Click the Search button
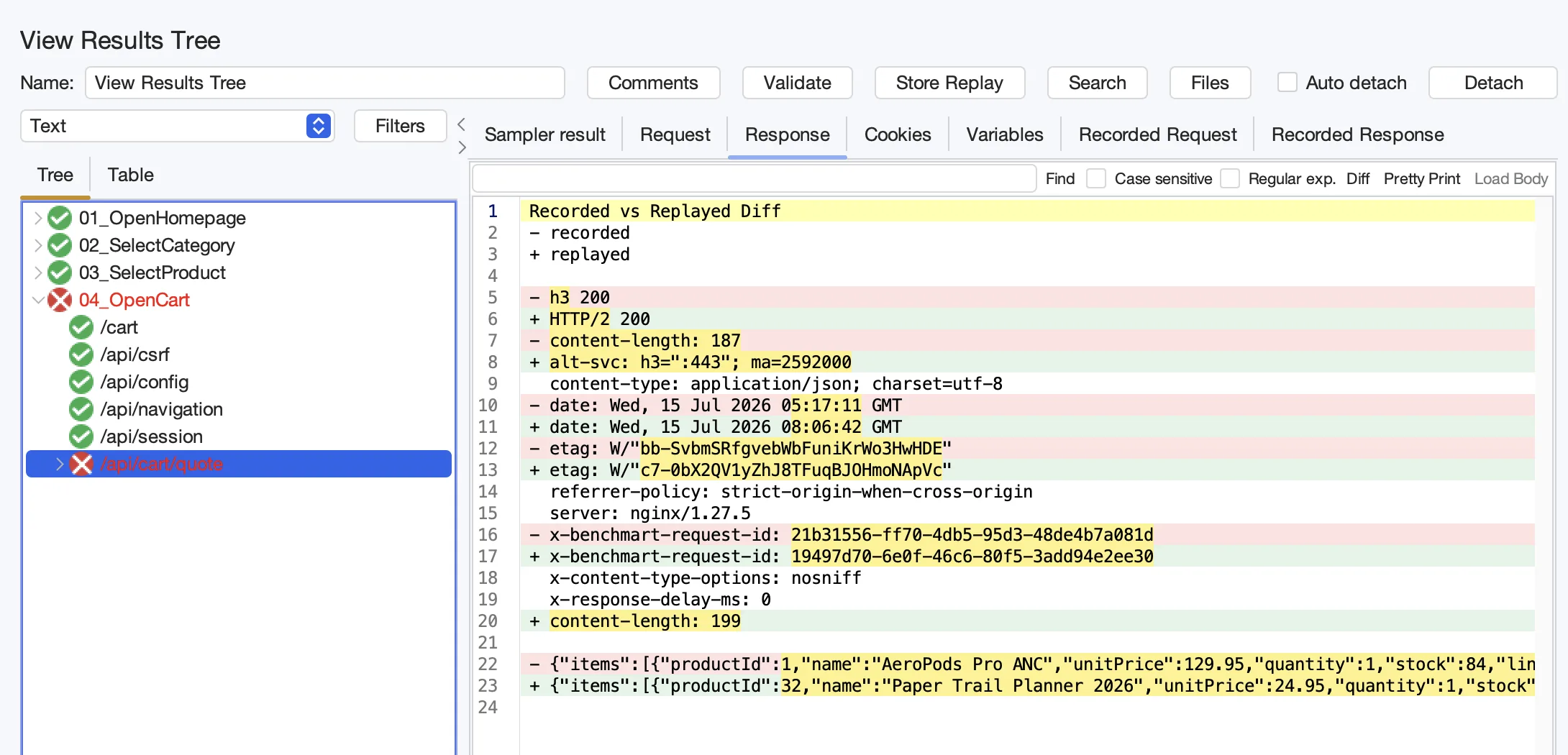Screen dimensions: 1568x755 [1097, 83]
